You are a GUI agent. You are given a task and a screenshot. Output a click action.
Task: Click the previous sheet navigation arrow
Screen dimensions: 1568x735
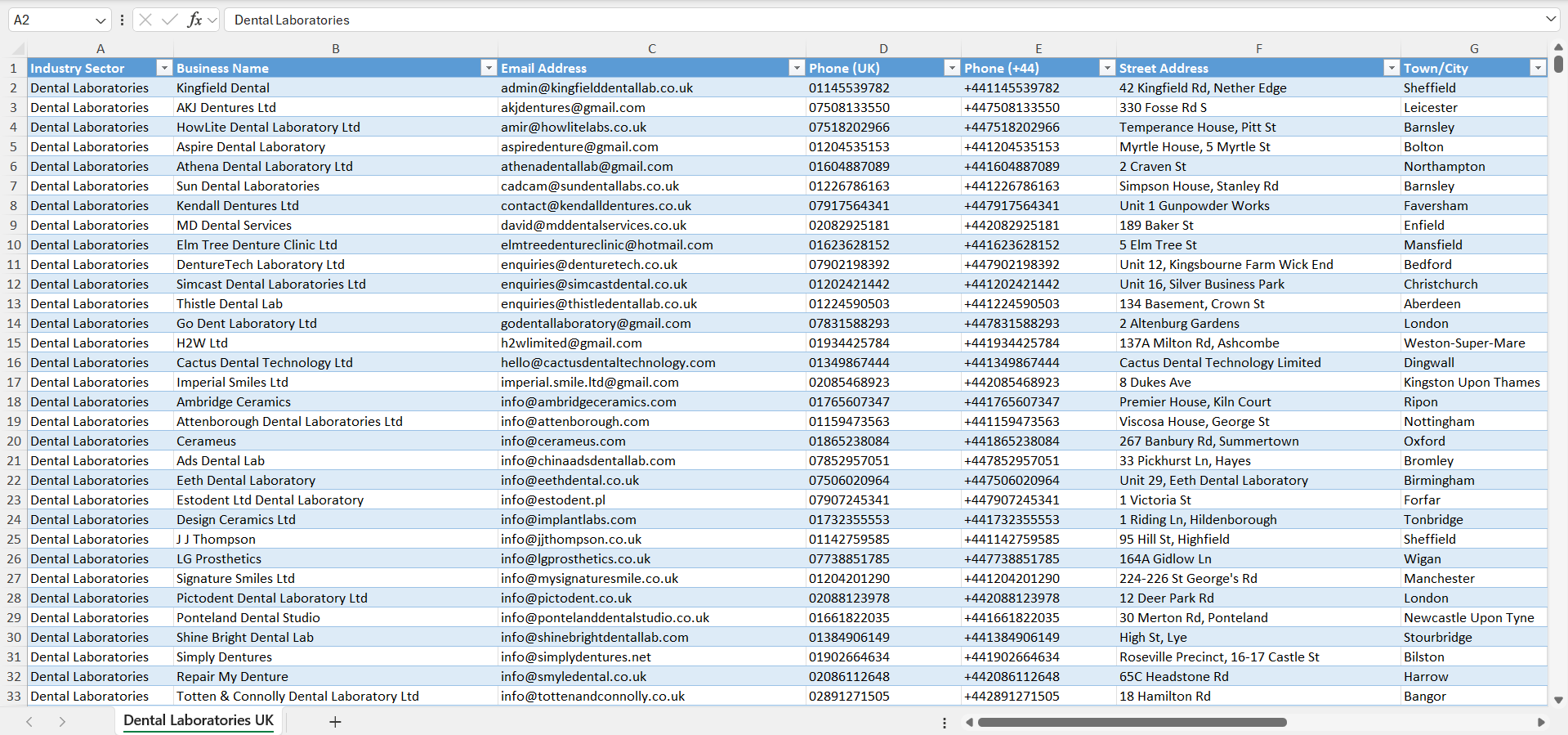29,722
